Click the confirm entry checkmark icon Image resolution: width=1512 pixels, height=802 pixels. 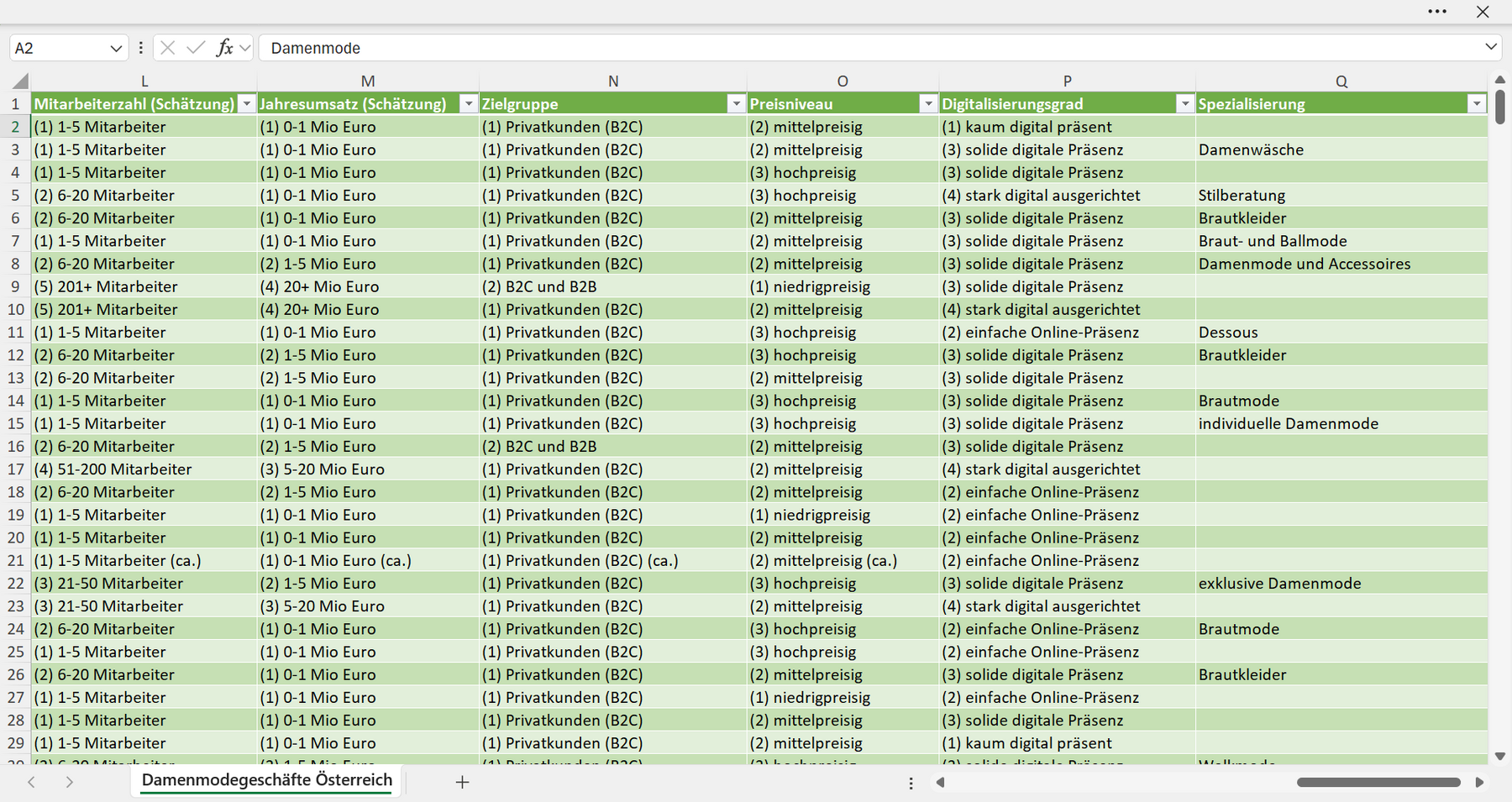tap(196, 48)
